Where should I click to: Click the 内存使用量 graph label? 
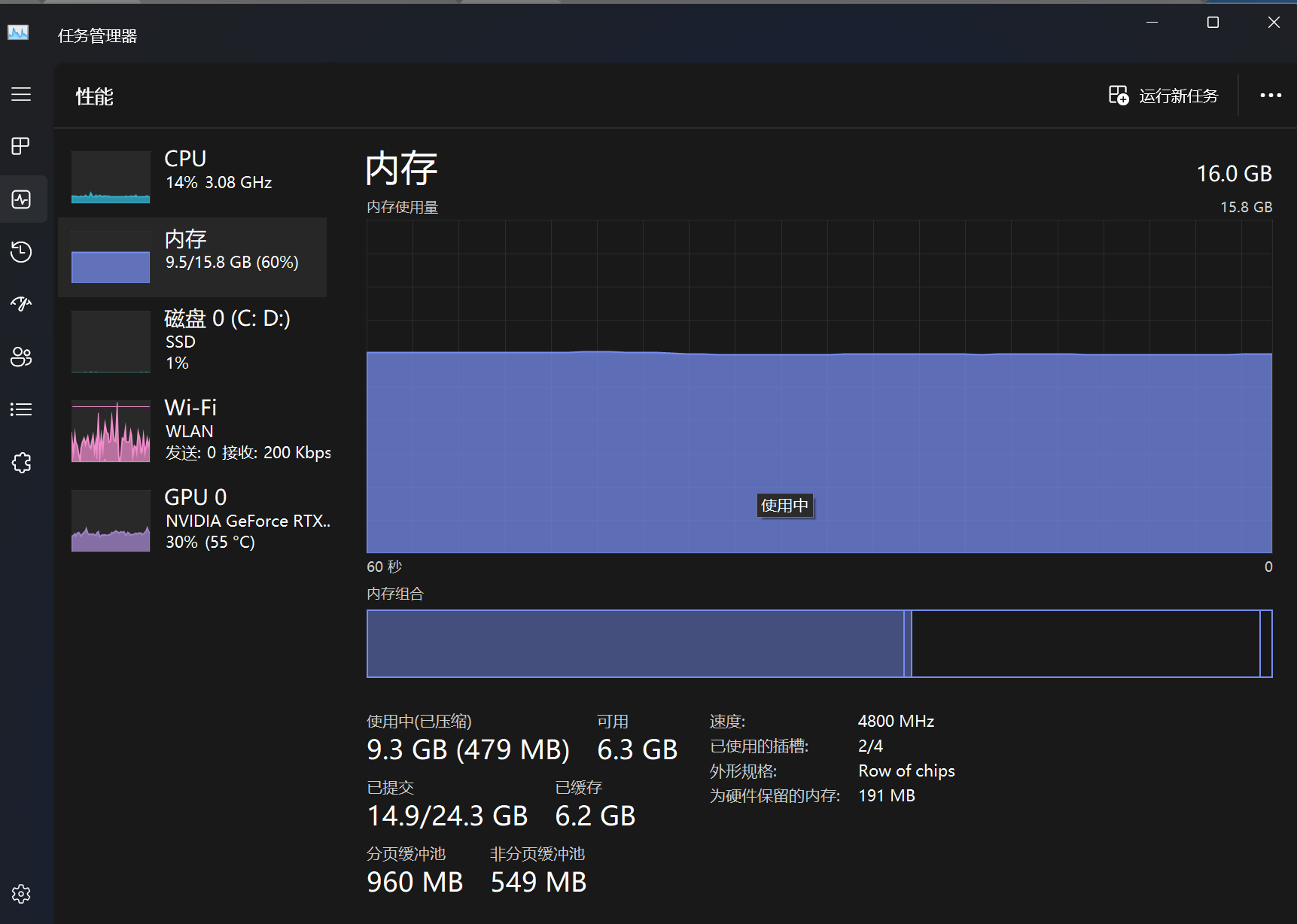point(403,207)
